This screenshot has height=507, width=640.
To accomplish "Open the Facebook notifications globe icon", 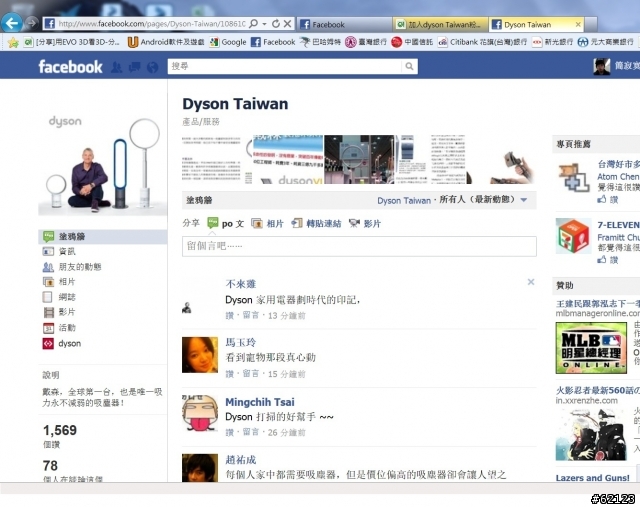I will tap(153, 67).
